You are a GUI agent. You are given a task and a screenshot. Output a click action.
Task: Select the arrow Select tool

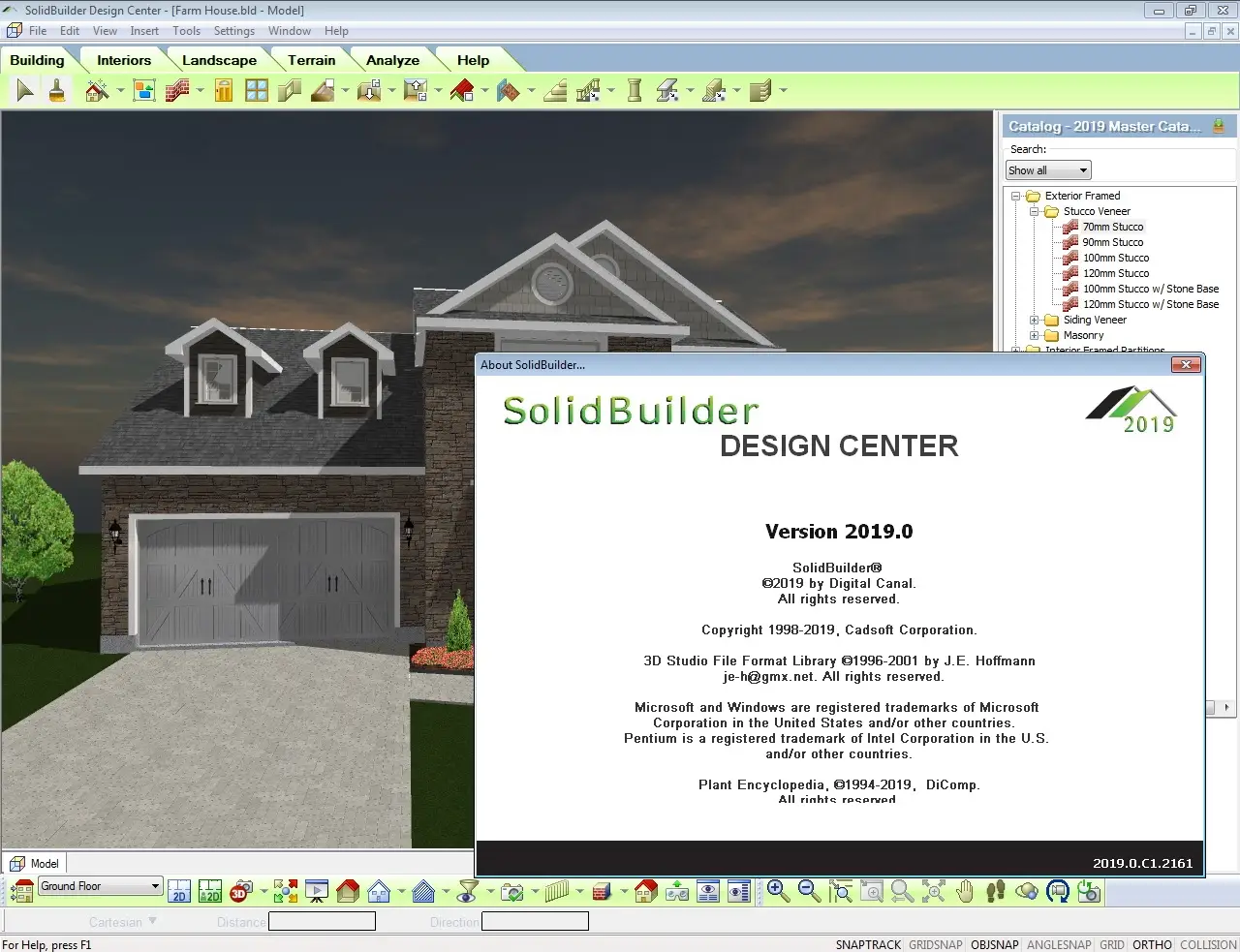pos(25,91)
